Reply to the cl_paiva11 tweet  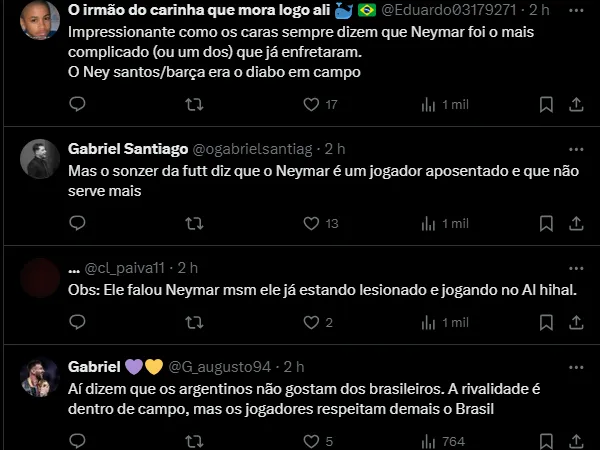tap(78, 322)
